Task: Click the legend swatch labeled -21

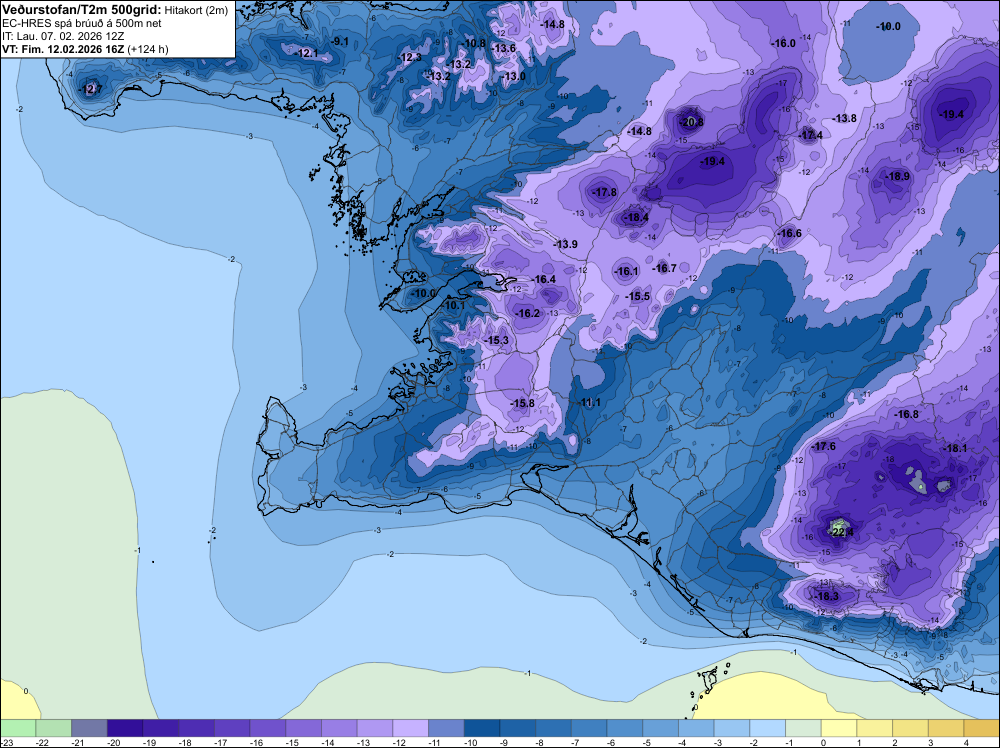Action: coord(89,728)
